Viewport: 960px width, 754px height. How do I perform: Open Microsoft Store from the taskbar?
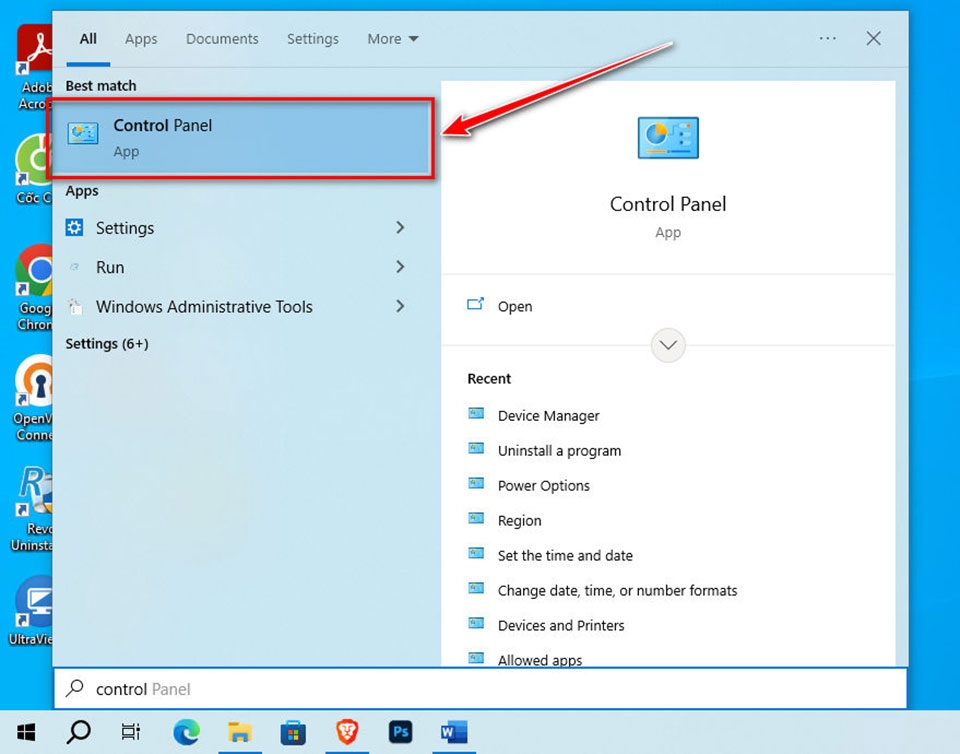(293, 732)
